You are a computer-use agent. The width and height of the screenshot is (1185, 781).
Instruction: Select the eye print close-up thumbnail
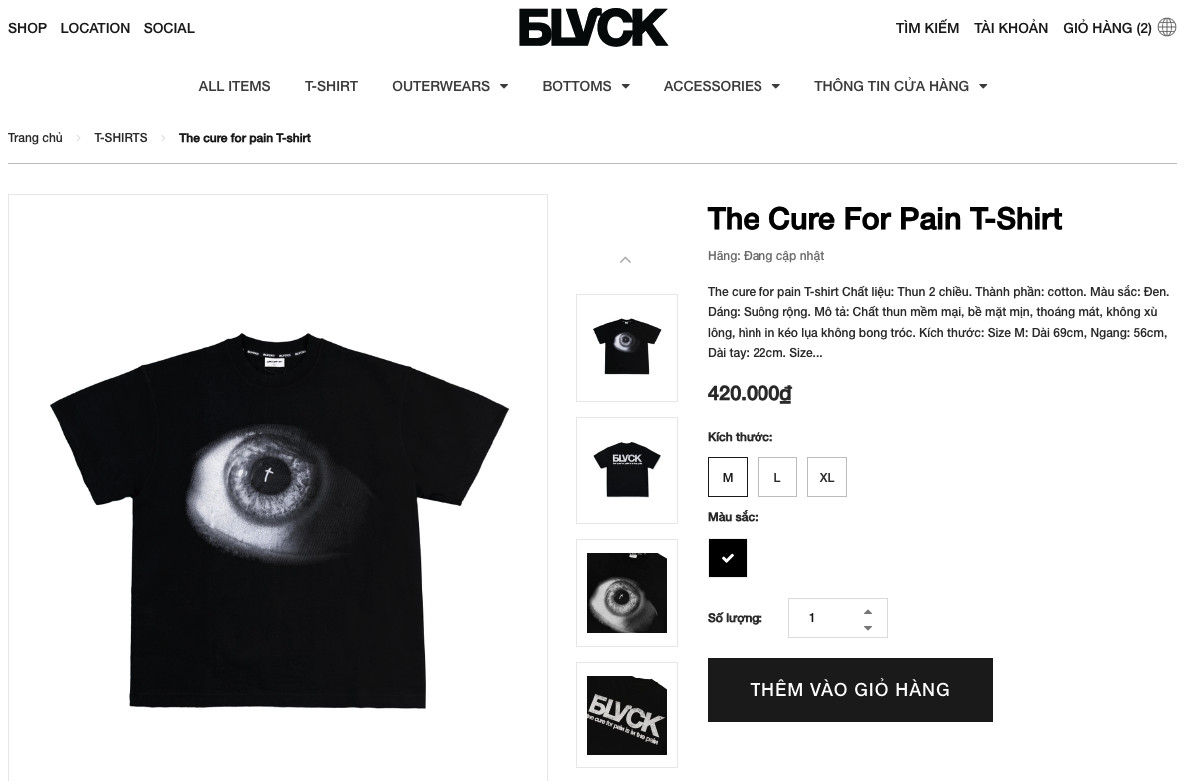pyautogui.click(x=627, y=593)
